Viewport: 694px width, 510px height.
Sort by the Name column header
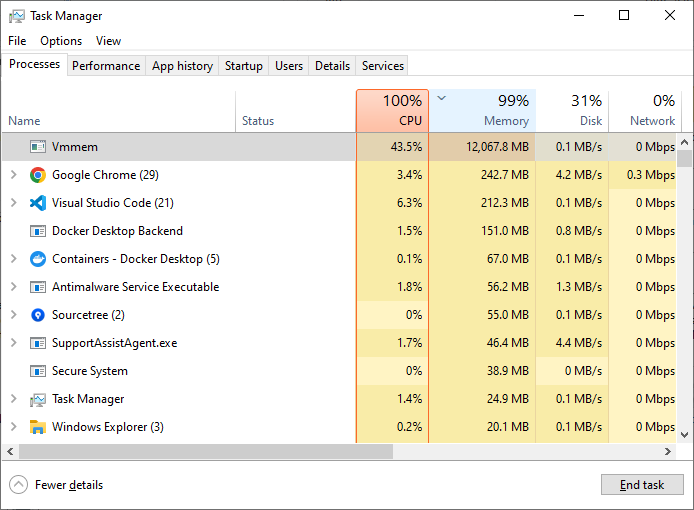(119, 111)
